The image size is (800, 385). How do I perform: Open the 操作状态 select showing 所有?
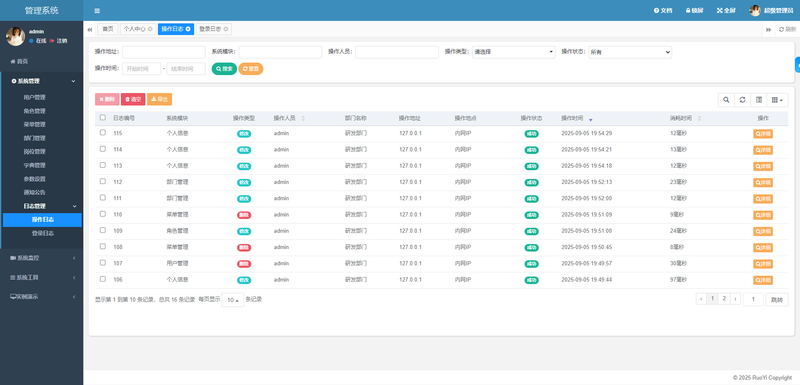click(630, 52)
